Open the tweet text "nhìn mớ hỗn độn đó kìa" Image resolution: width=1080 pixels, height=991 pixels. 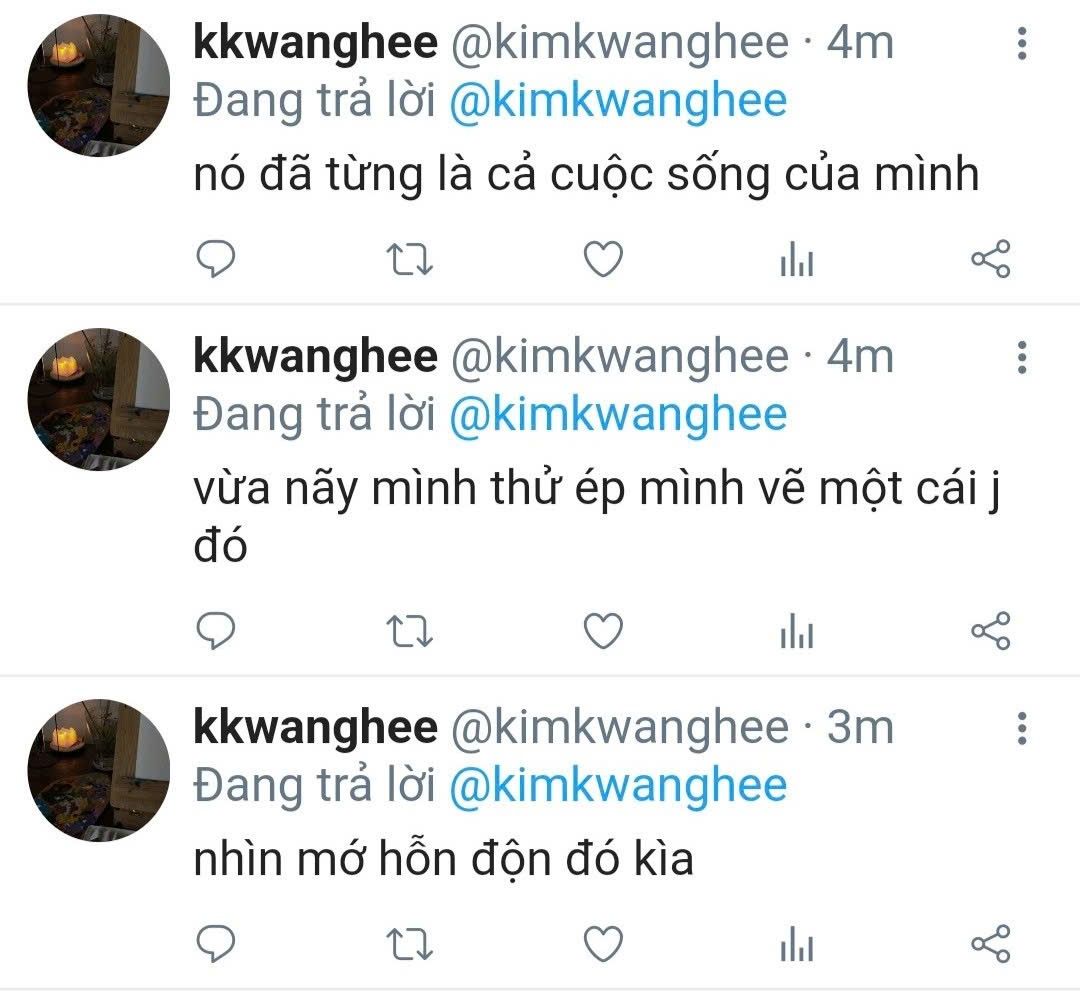point(443,859)
